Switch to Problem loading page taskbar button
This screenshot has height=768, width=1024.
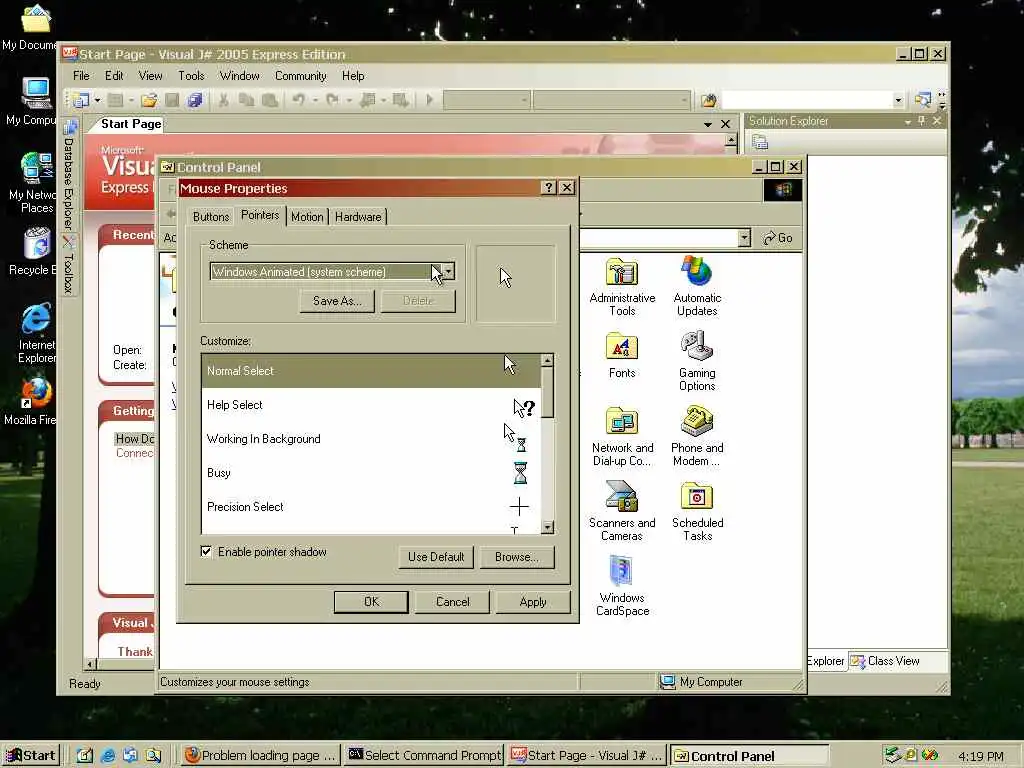pyautogui.click(x=260, y=756)
